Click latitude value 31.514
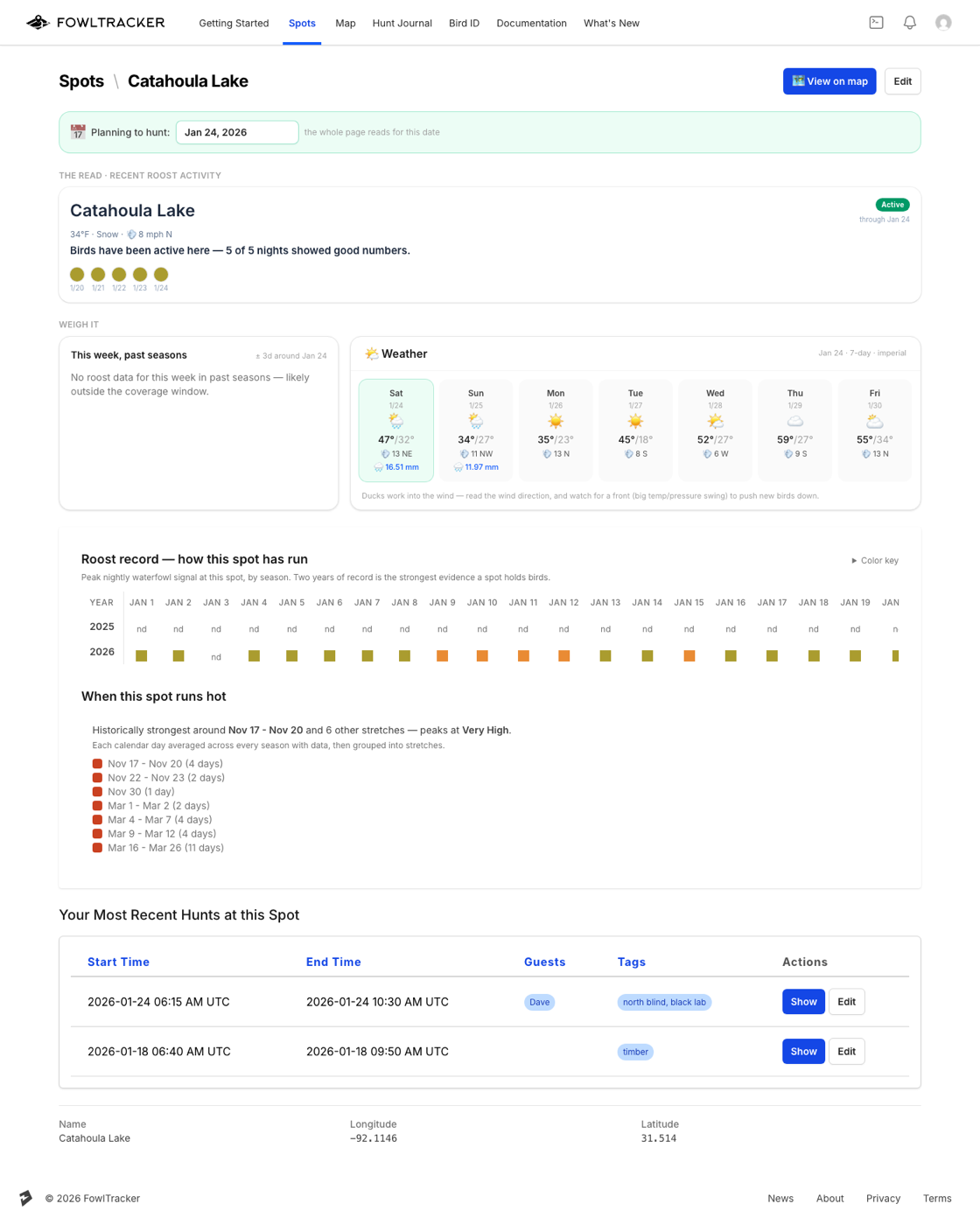The width and height of the screenshot is (980, 1218). click(659, 1138)
